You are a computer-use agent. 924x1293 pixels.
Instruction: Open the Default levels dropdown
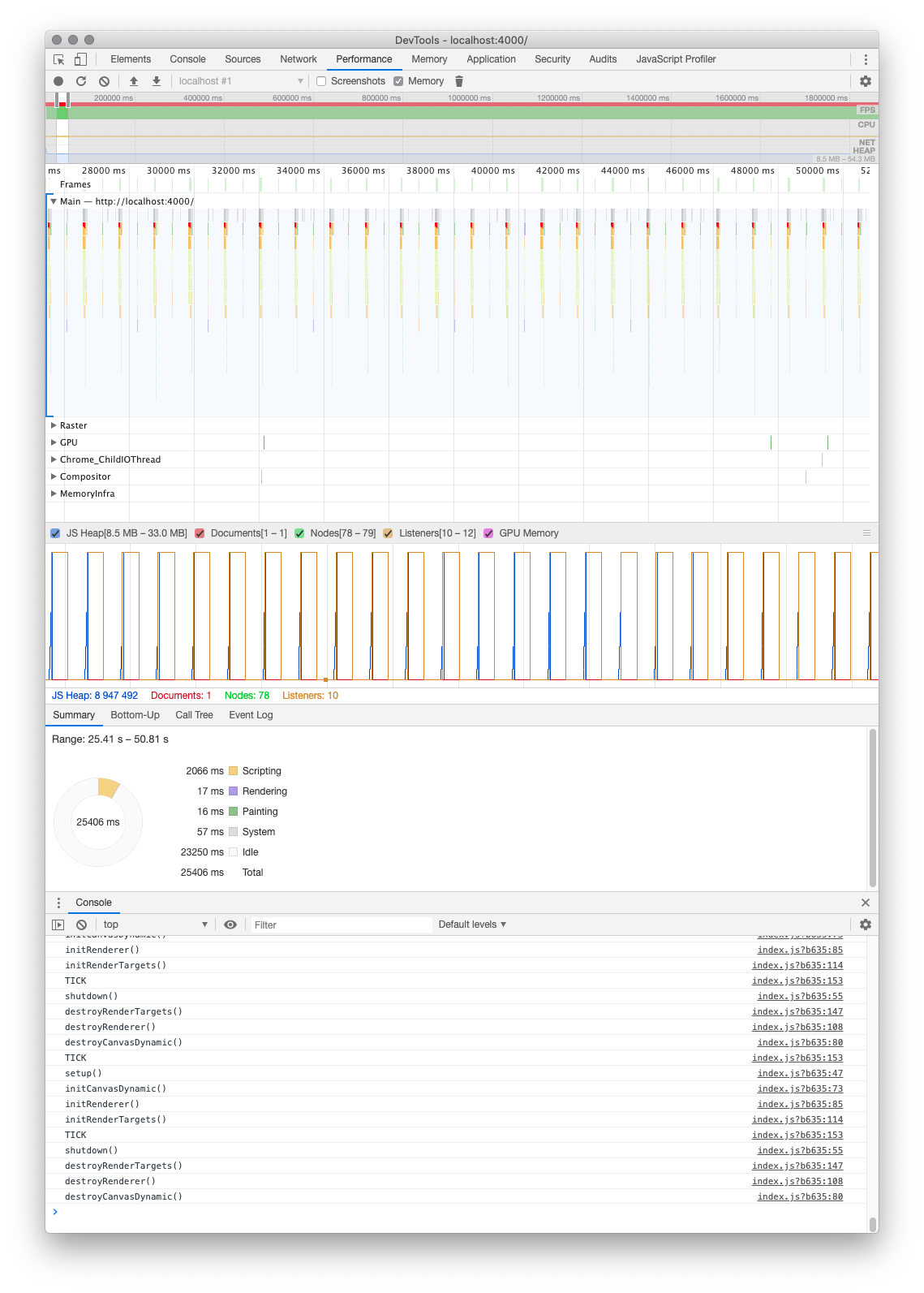(472, 924)
